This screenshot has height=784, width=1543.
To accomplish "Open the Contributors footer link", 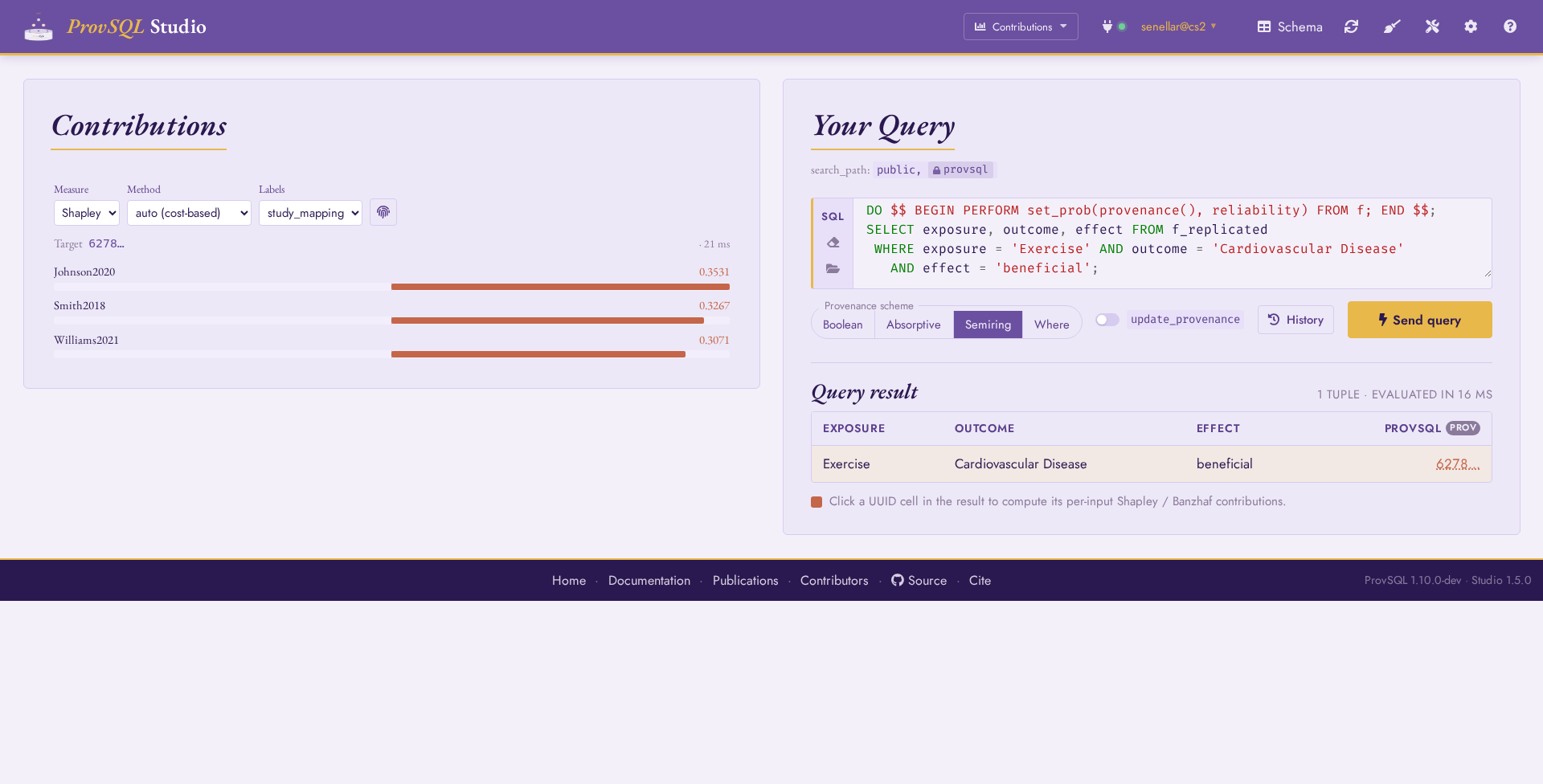I will coord(834,580).
